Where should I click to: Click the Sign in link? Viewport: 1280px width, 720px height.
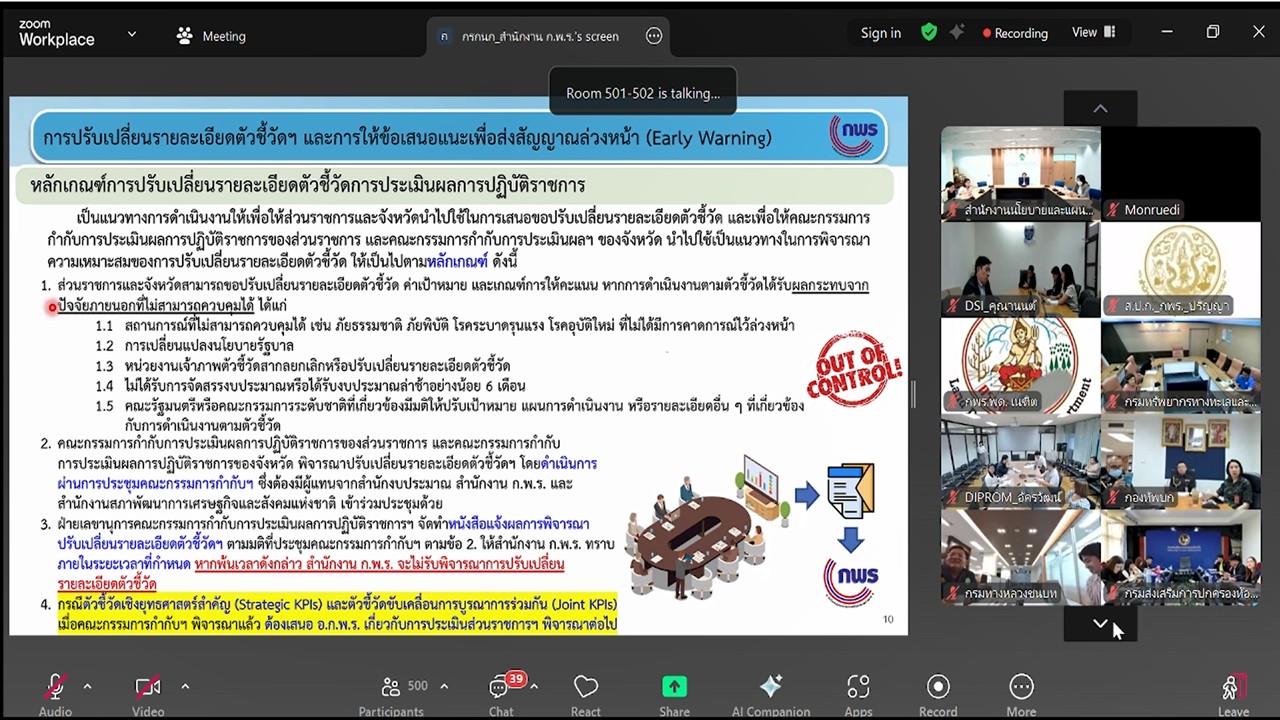pyautogui.click(x=880, y=33)
